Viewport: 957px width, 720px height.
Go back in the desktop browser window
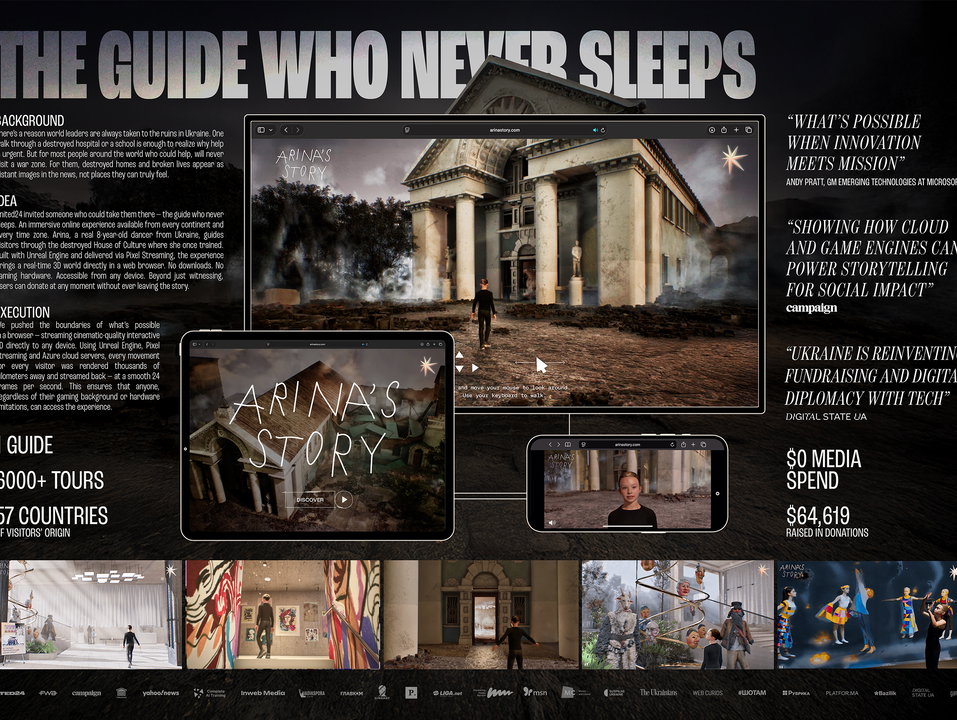(286, 130)
